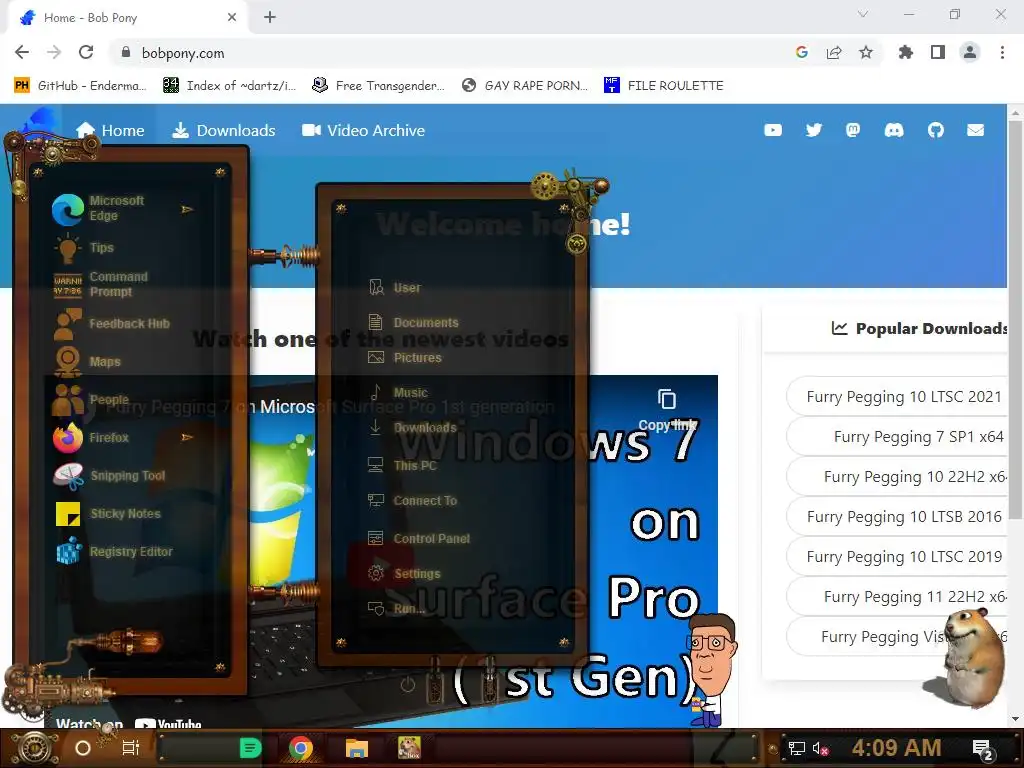The width and height of the screenshot is (1024, 768).
Task: Open Control Panel from start menu
Action: click(x=419, y=538)
